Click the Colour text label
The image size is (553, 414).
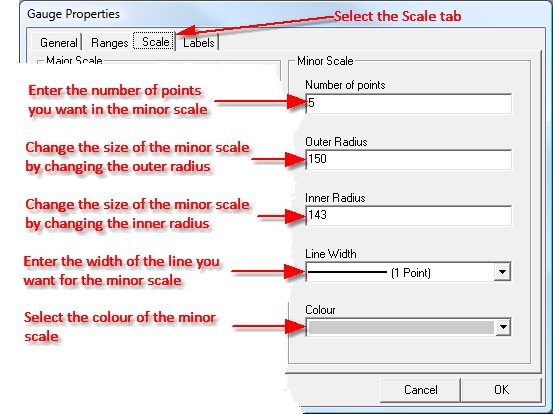(x=320, y=310)
